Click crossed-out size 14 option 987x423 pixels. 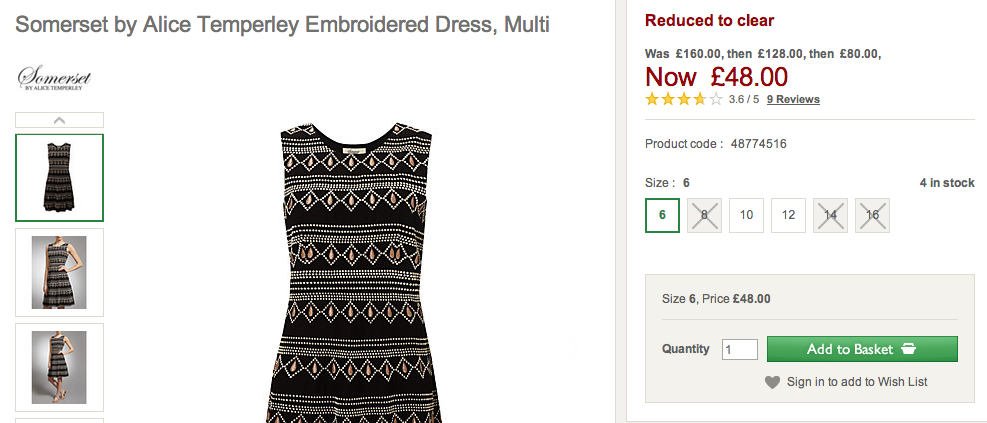point(830,215)
